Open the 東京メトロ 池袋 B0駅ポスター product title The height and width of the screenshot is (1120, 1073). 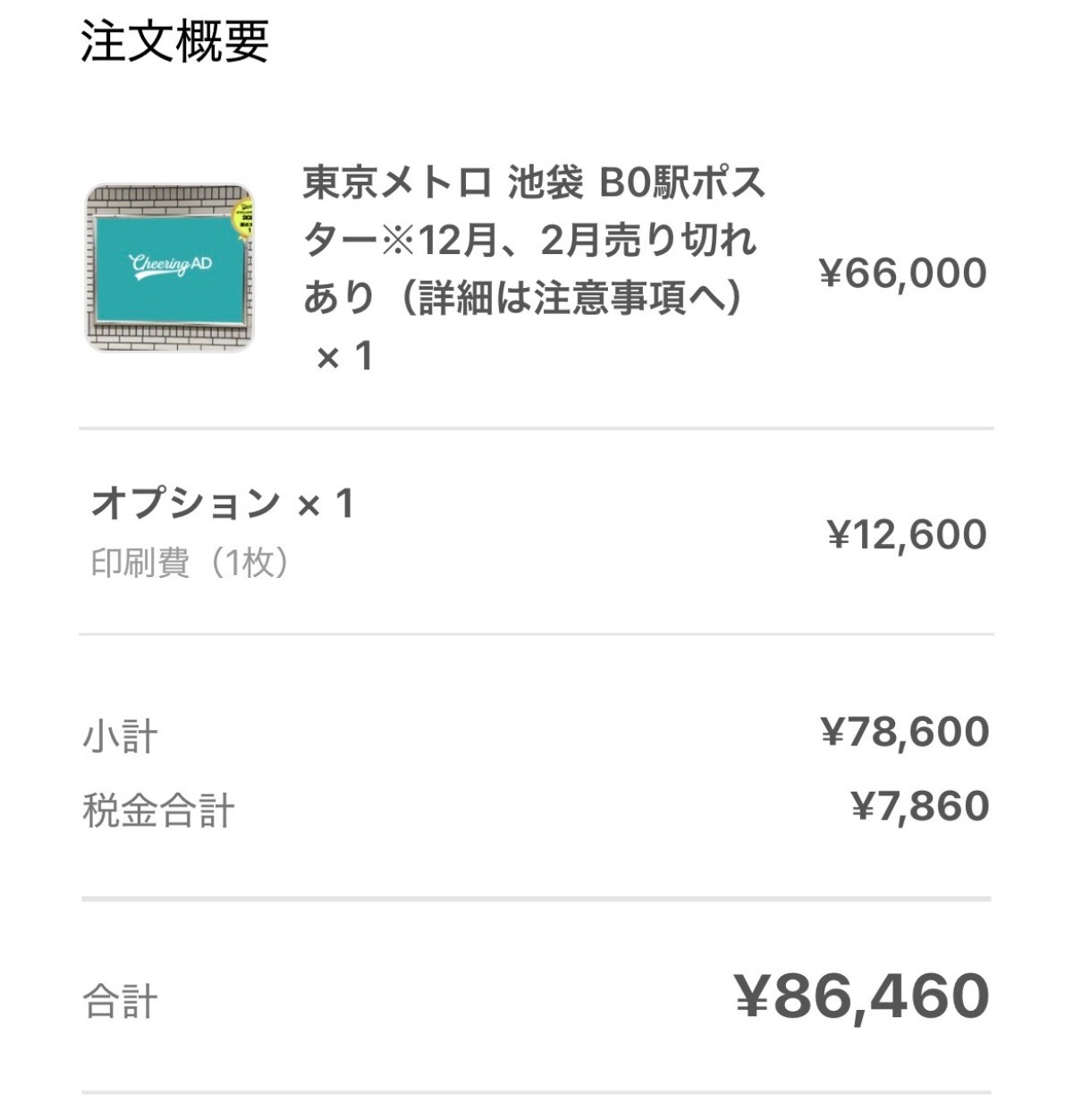[x=533, y=184]
